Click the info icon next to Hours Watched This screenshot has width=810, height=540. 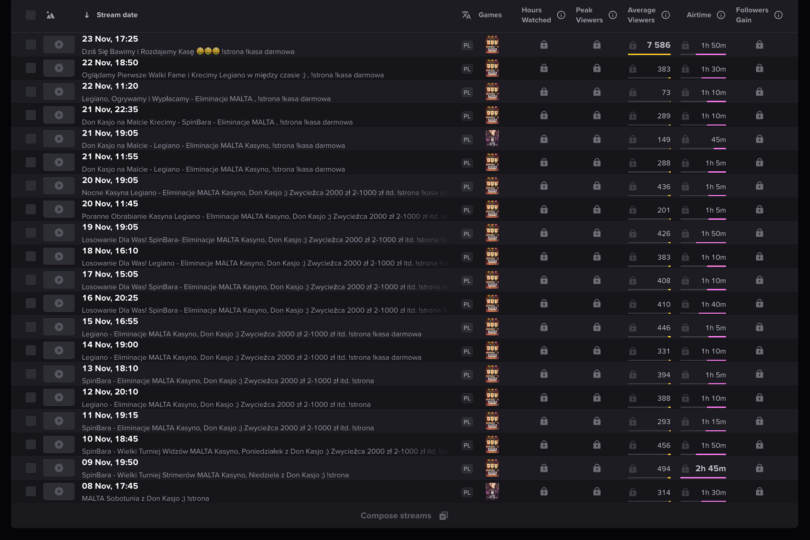561,15
